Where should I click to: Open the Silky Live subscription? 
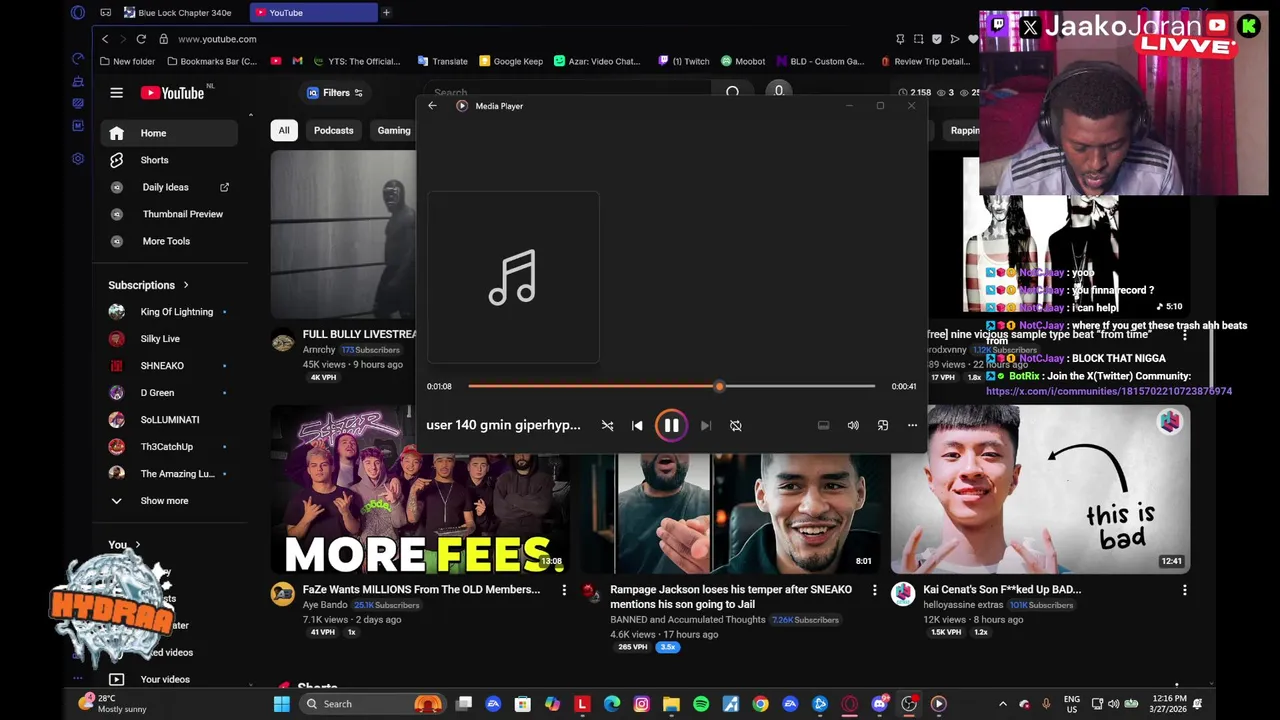[169, 339]
